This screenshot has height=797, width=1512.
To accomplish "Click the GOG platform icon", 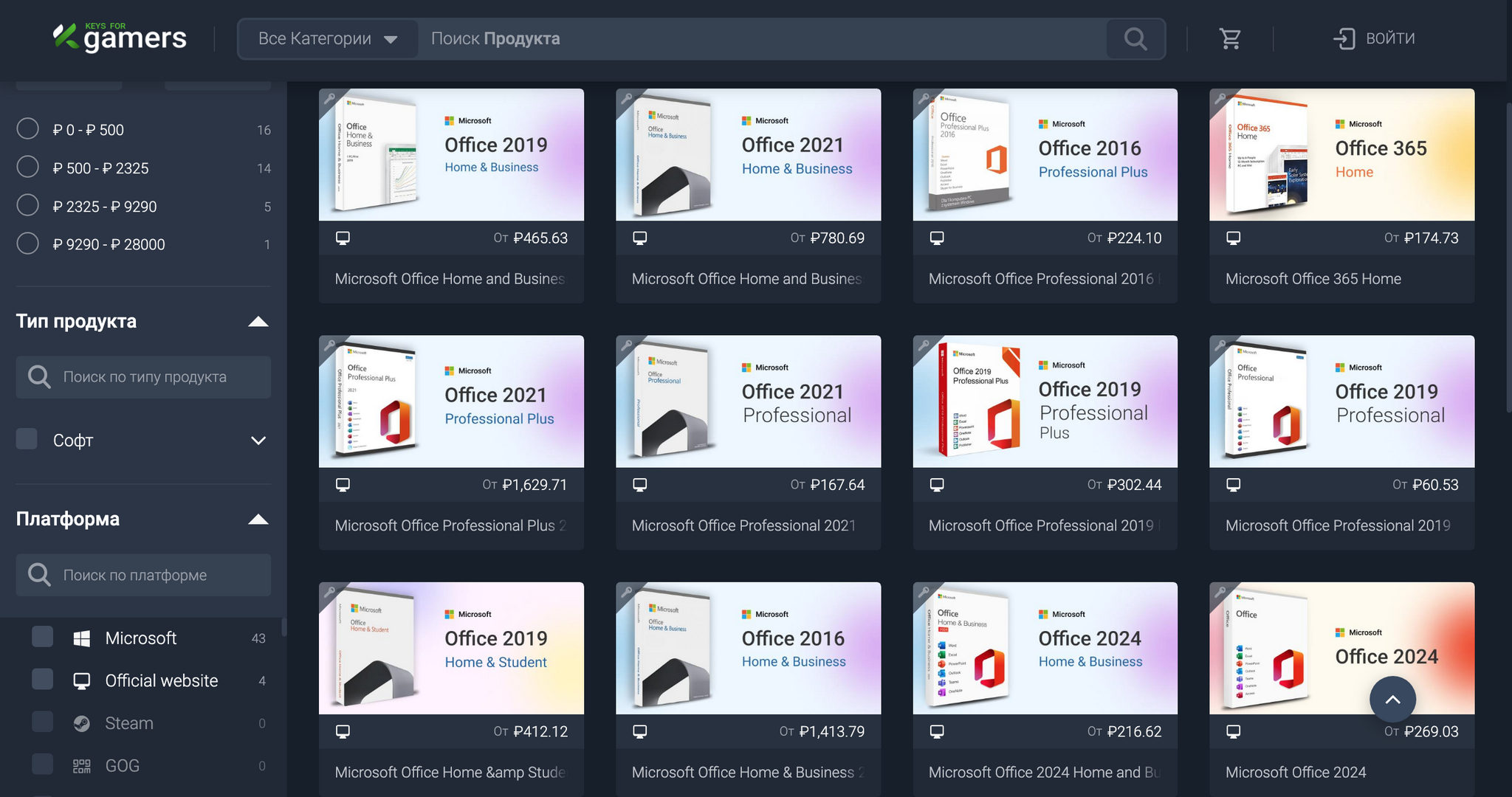I will [x=82, y=766].
